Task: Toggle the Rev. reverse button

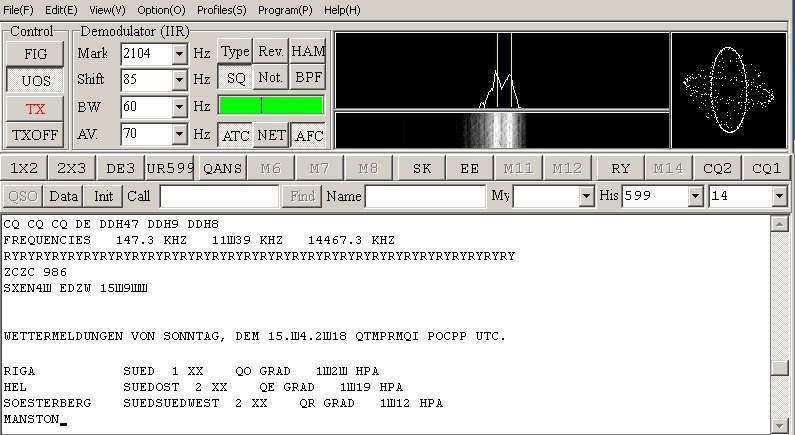Action: point(271,51)
